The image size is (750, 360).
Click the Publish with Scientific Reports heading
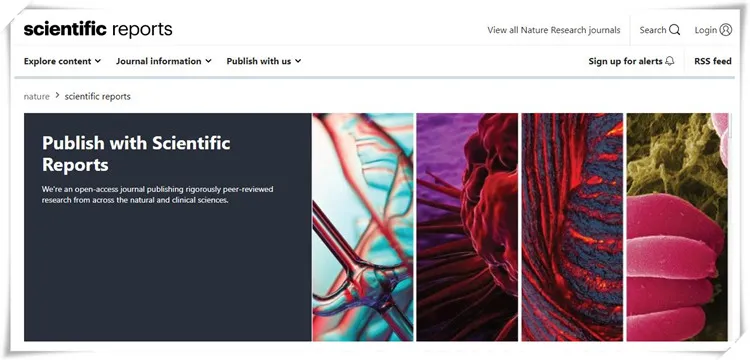tap(136, 153)
